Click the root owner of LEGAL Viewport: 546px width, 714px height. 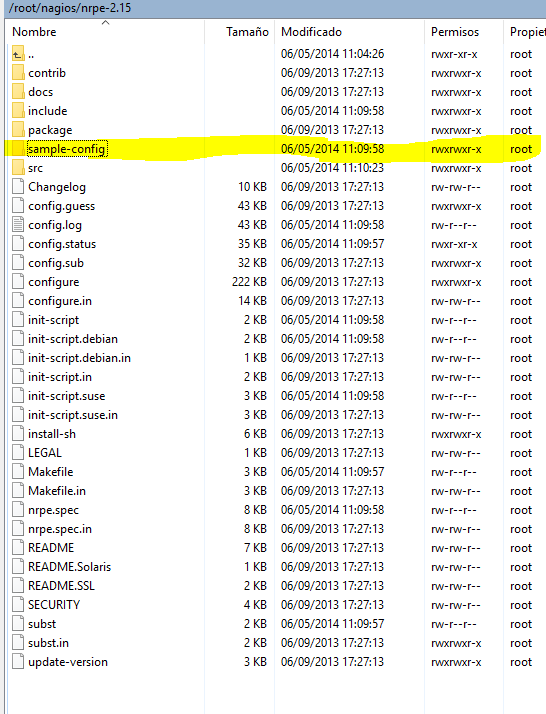[520, 453]
